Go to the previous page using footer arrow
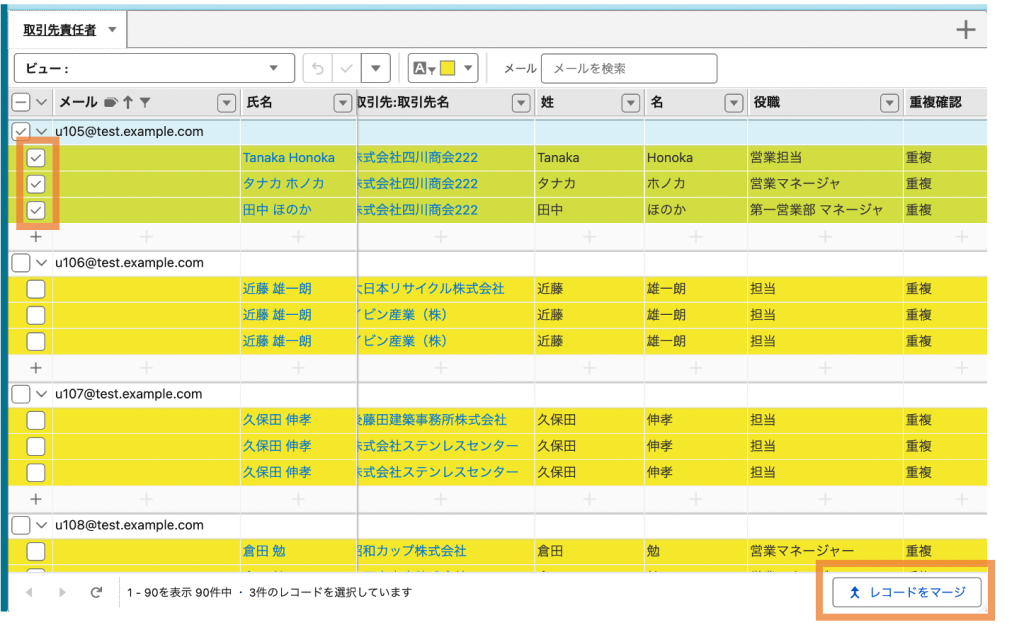 [28, 592]
